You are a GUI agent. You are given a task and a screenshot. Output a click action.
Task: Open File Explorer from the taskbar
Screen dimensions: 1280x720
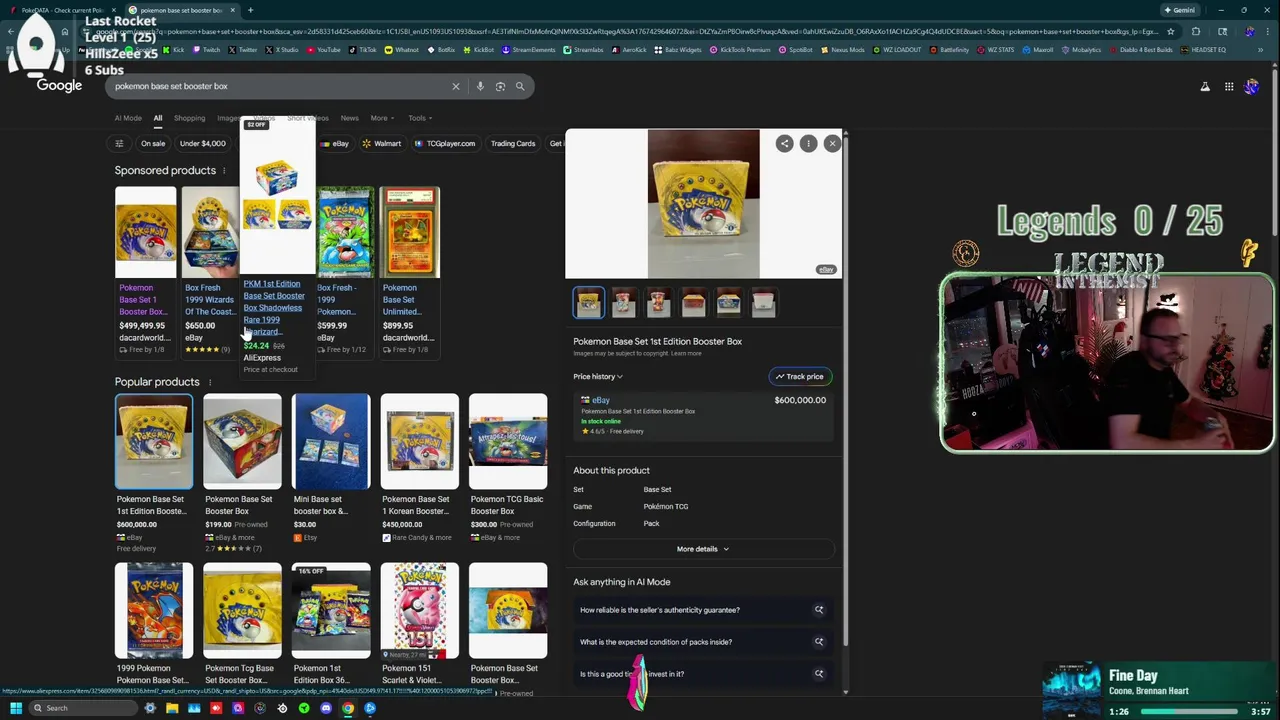pyautogui.click(x=172, y=708)
